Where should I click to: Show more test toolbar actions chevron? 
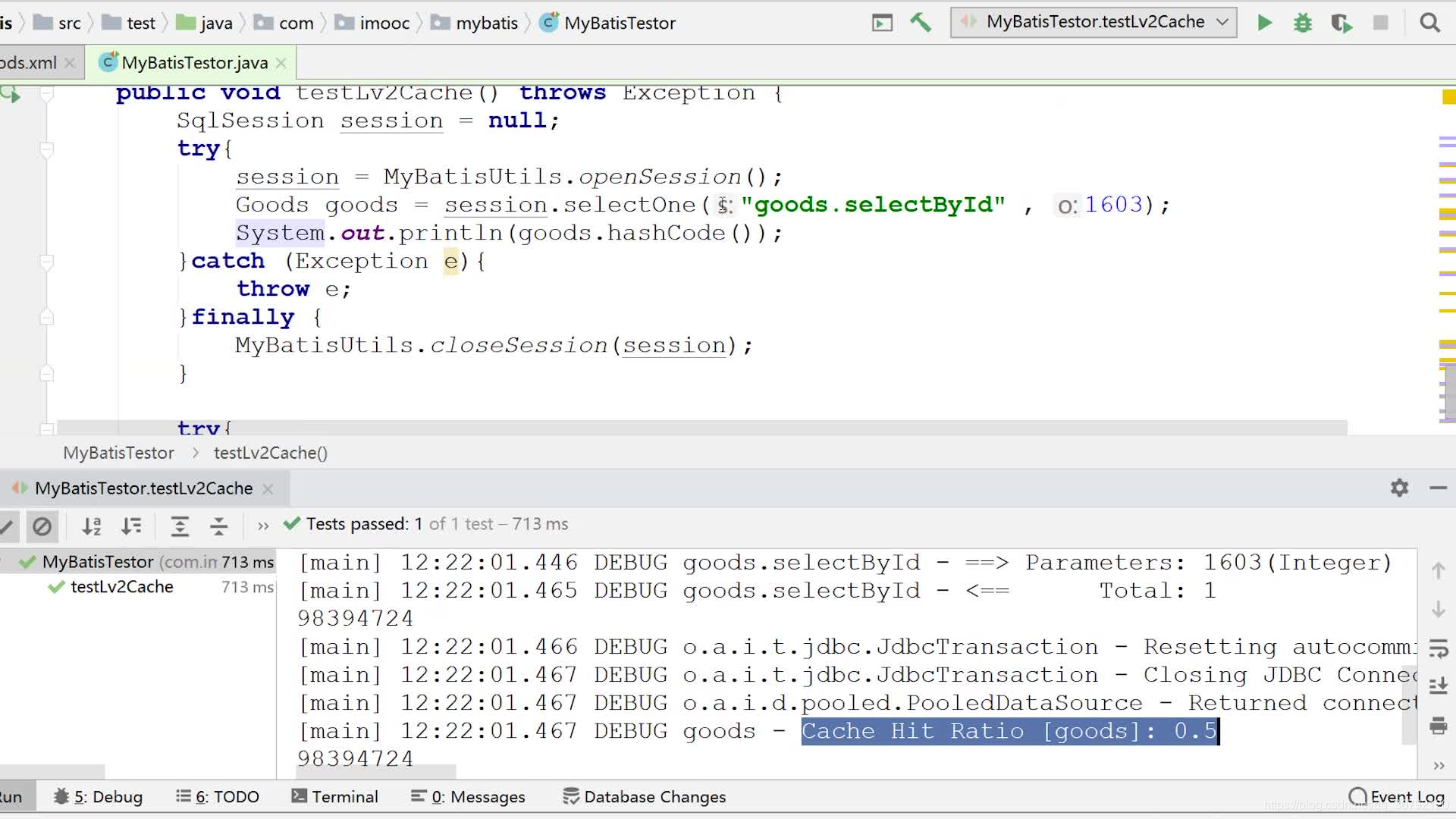[263, 526]
